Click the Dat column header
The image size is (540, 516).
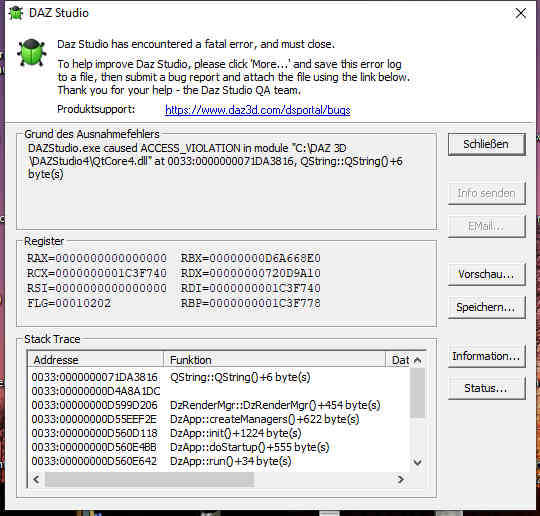398,360
